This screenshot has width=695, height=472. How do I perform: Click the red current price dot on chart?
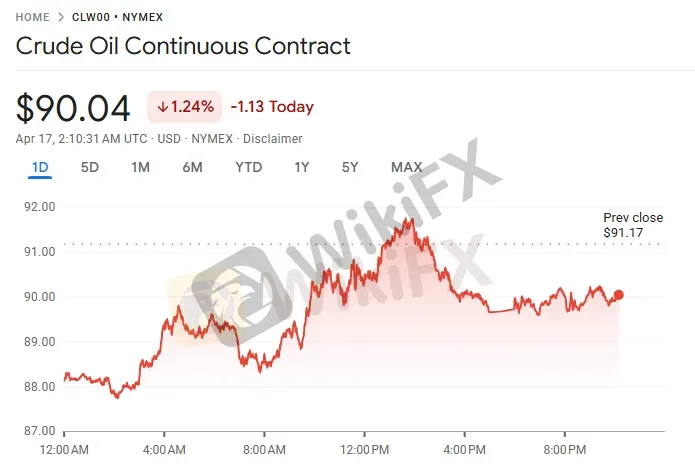tap(619, 294)
